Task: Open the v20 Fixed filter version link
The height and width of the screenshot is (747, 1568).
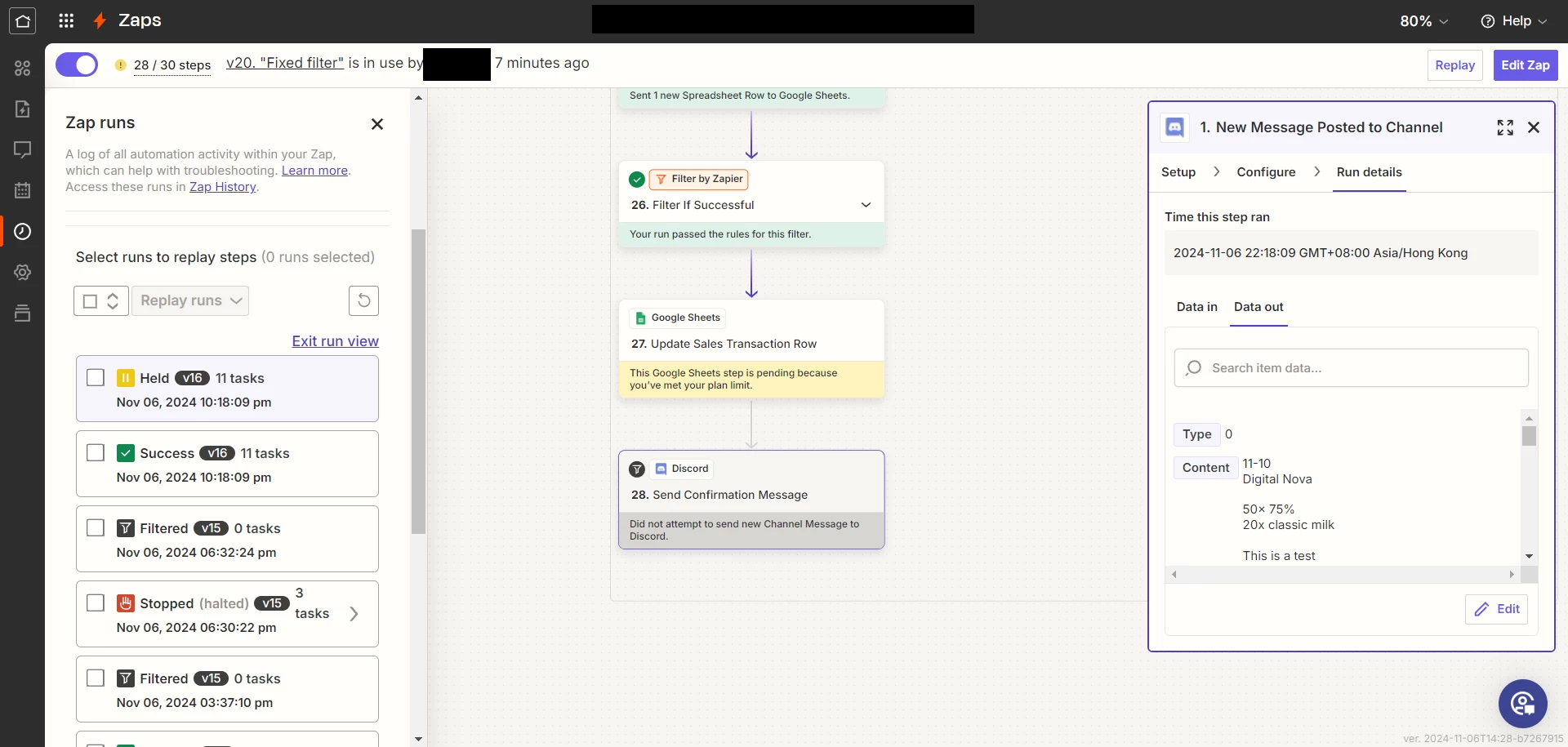Action: 285,63
